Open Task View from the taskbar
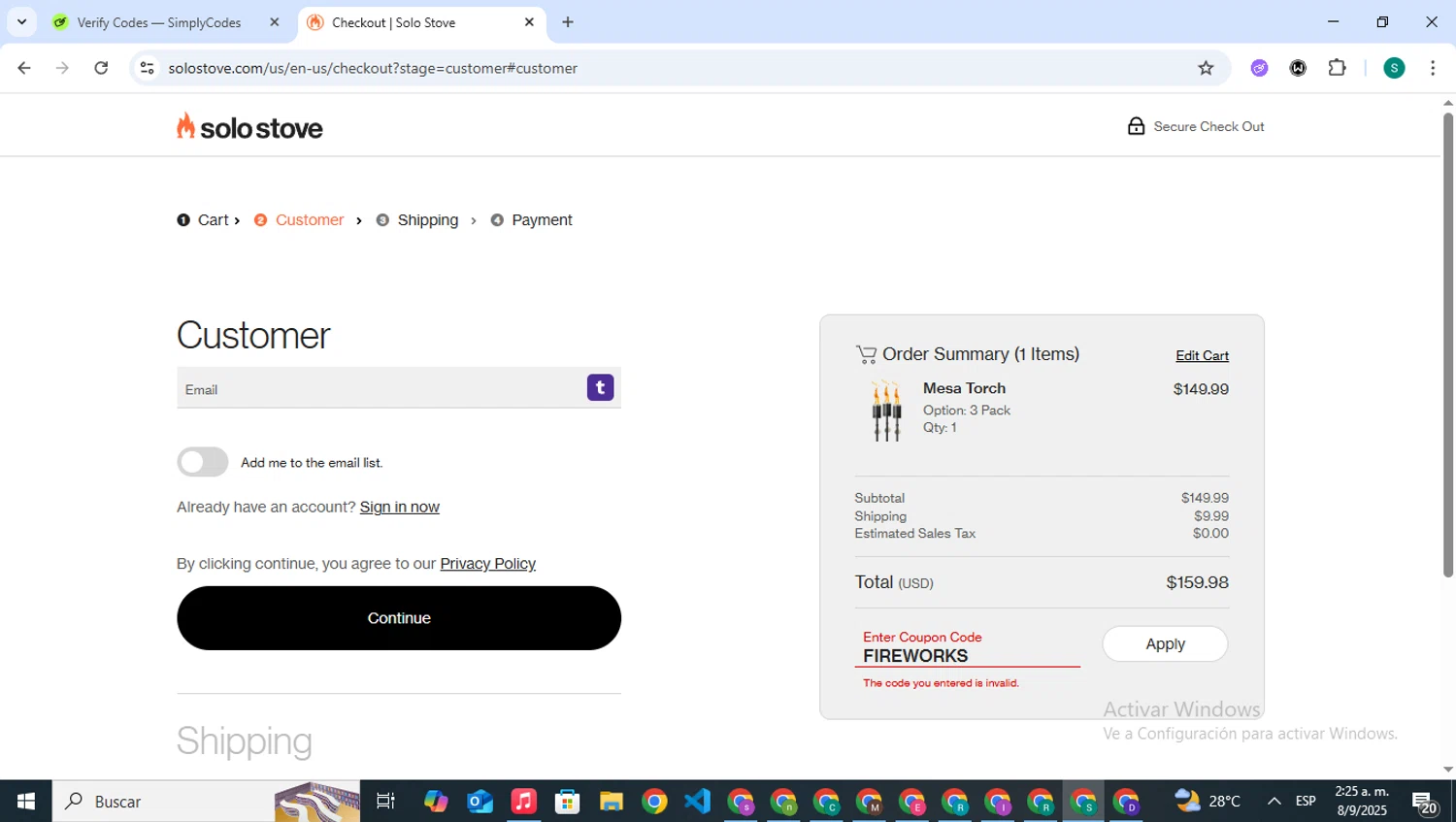This screenshot has width=1456, height=822. (385, 802)
